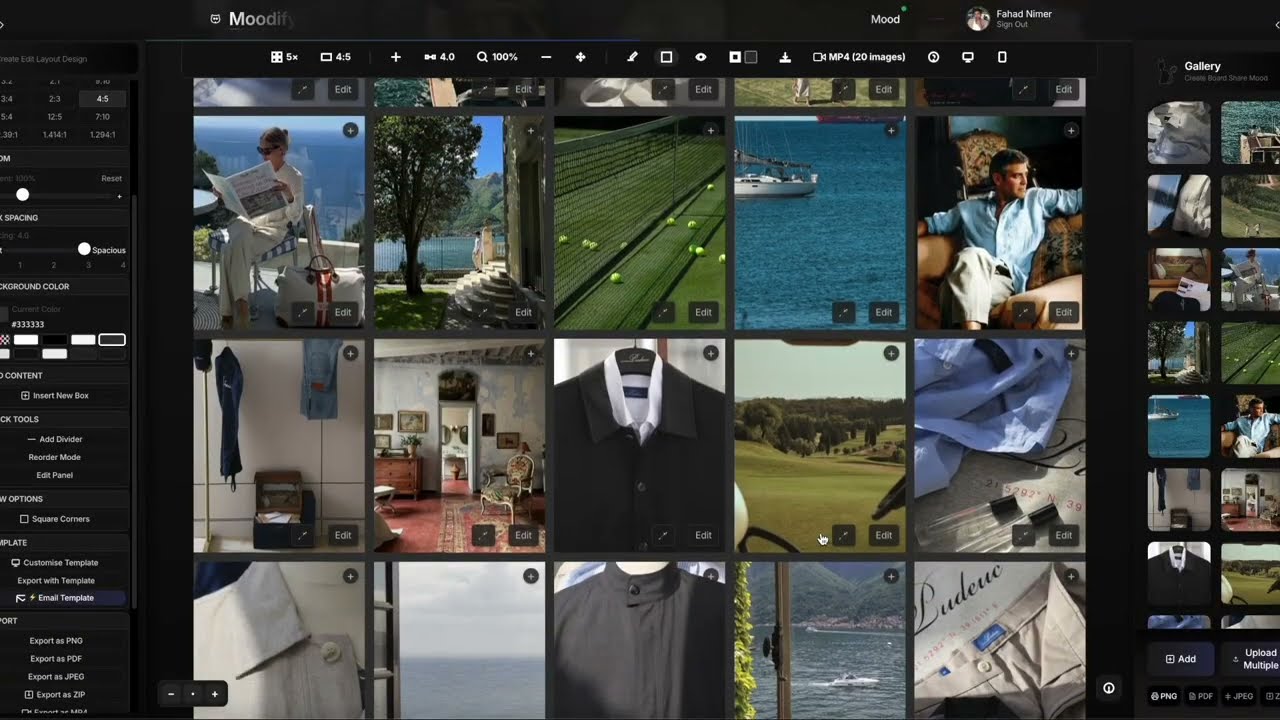Screen dimensions: 1280x720
Task: Click Insert New Box
Action: [x=55, y=395]
